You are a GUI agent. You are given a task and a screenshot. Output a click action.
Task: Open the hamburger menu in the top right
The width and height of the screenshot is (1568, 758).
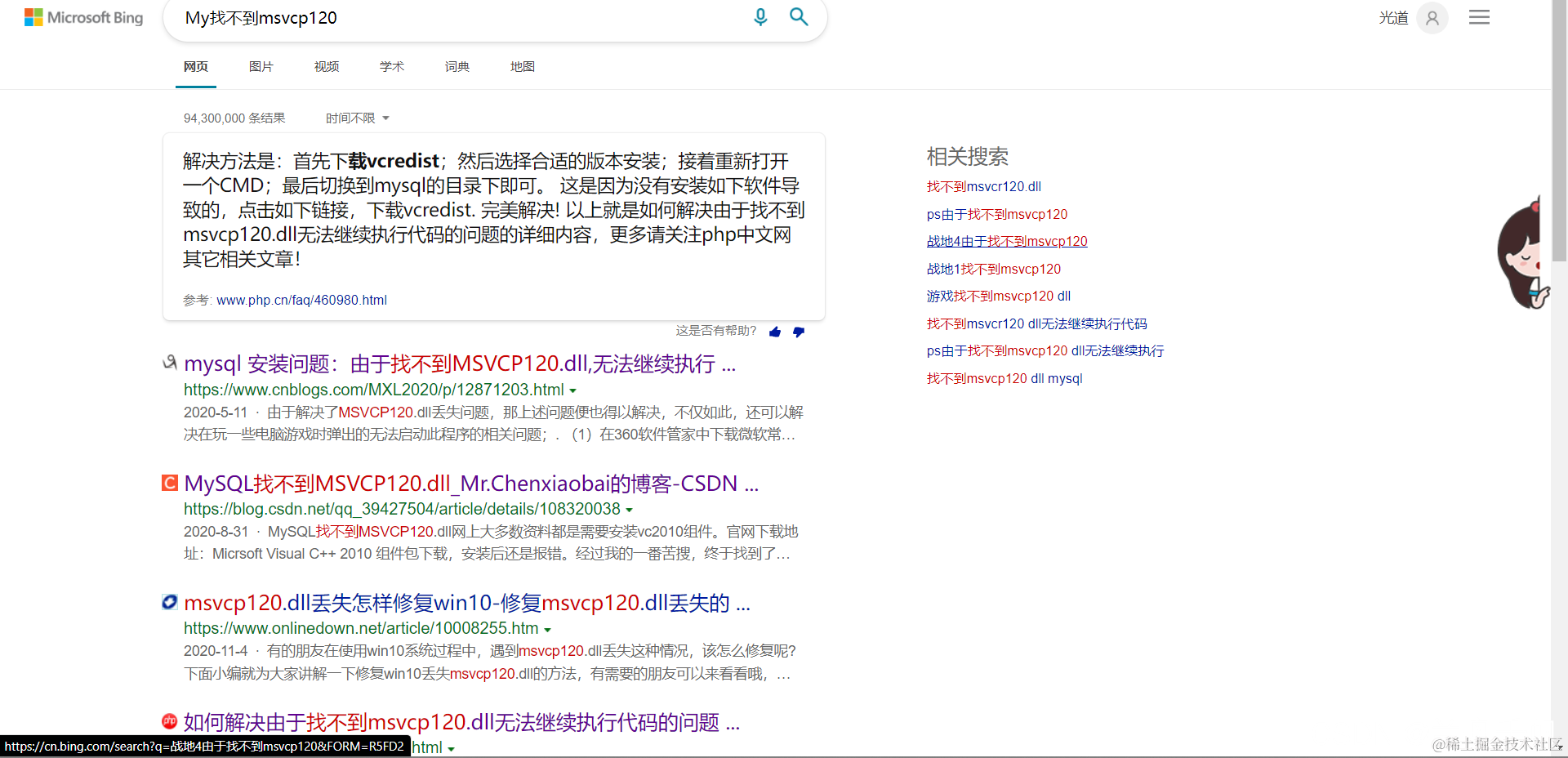click(1478, 17)
